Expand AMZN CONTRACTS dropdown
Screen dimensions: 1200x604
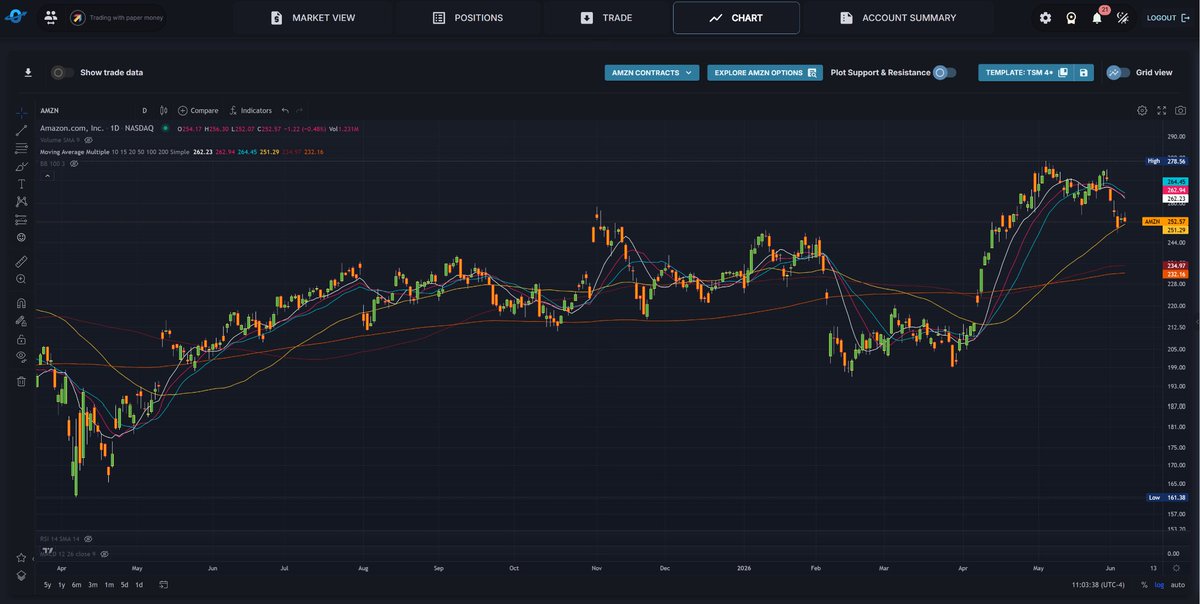click(x=651, y=73)
